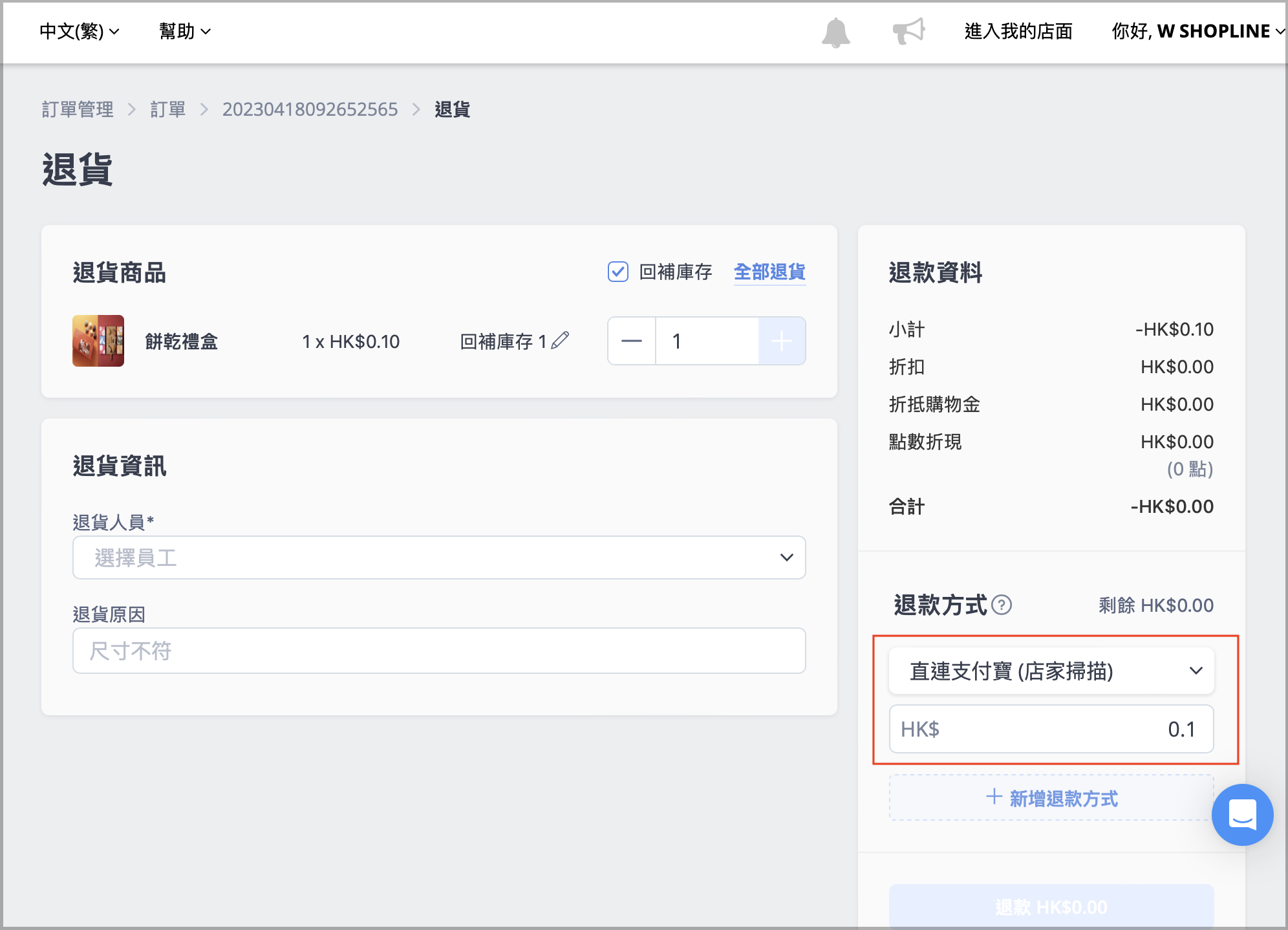Click the (0 點) points text

1190,469
